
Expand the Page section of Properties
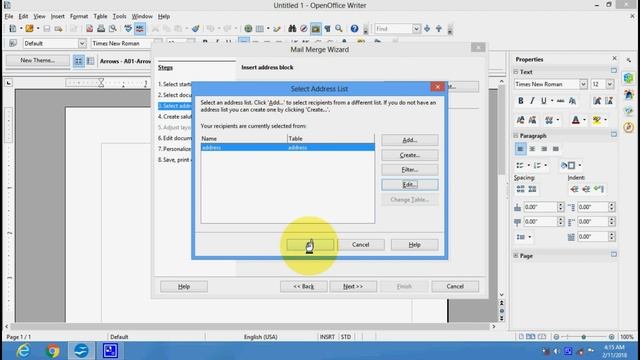click(516, 256)
